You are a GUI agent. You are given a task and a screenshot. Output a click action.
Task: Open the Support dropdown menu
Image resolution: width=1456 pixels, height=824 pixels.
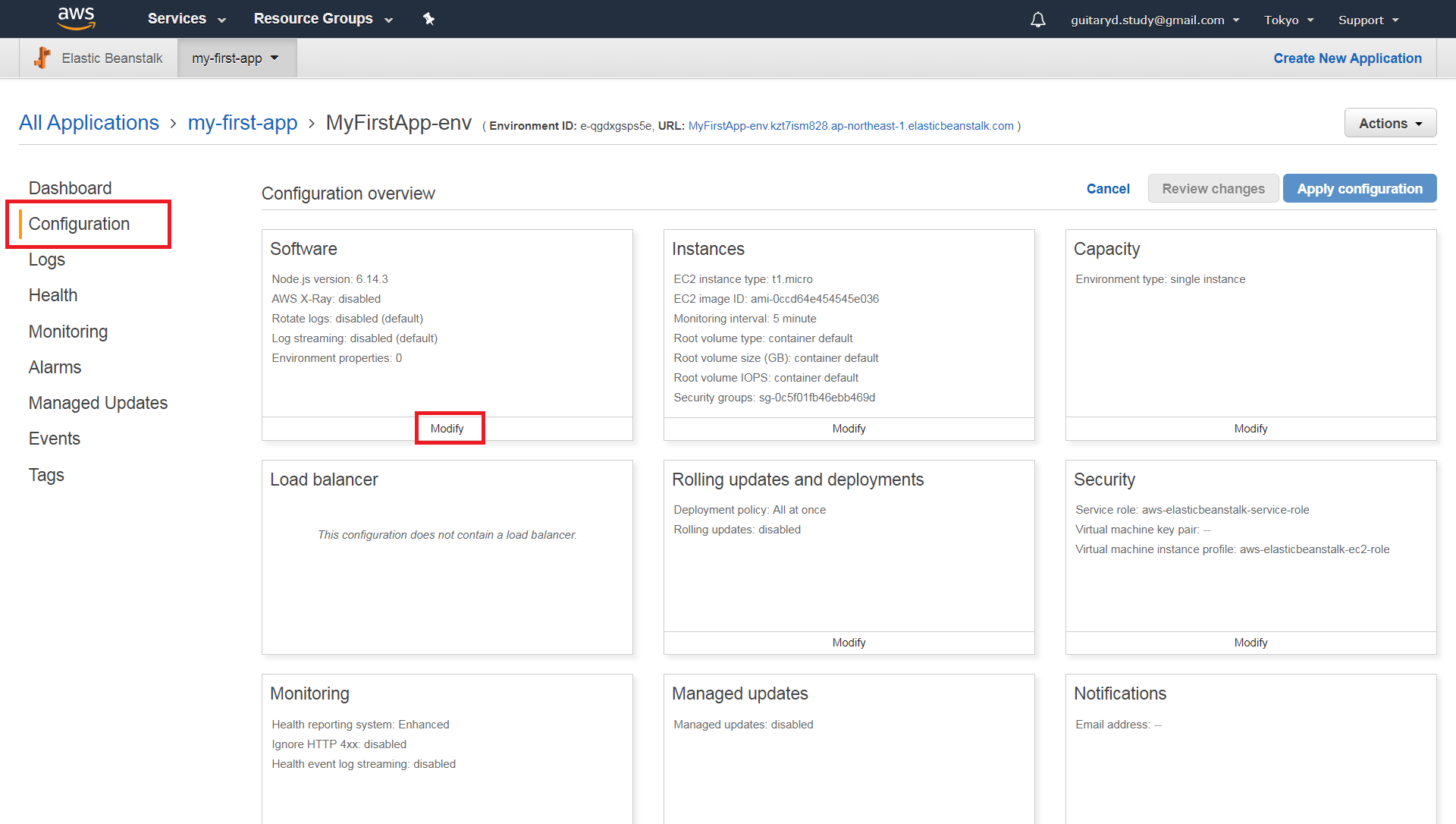point(1368,20)
